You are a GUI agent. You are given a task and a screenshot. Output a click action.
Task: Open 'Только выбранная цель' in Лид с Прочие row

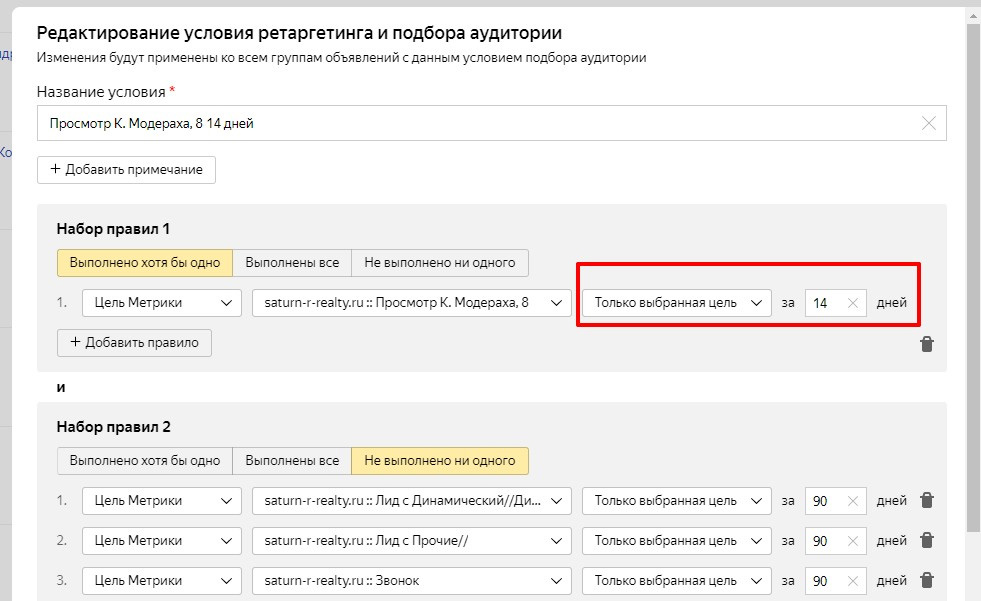pos(676,541)
